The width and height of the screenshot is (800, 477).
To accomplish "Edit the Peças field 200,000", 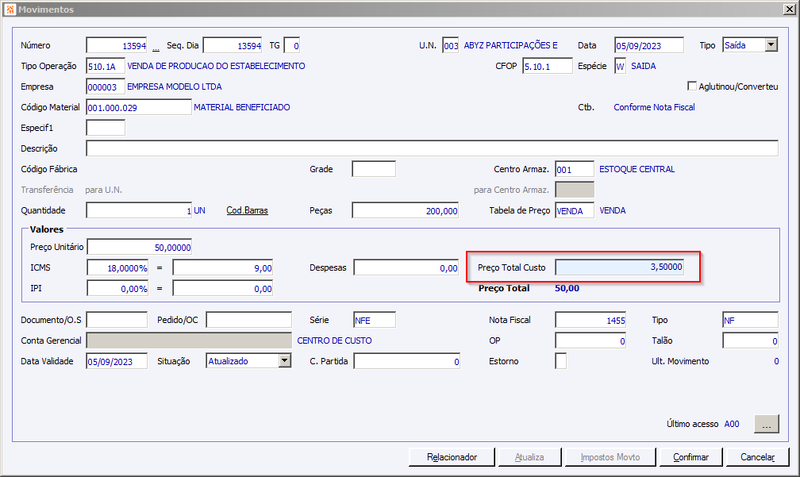I will click(x=405, y=210).
